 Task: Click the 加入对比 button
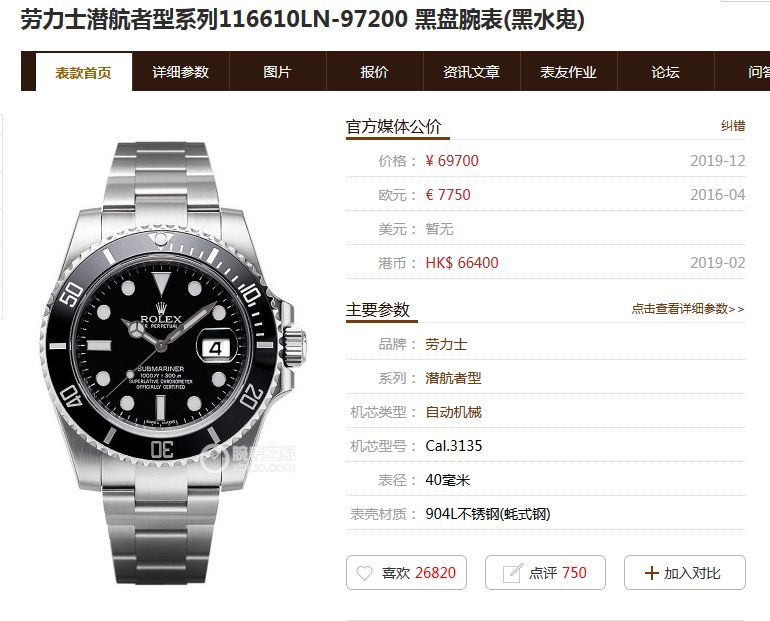pos(685,572)
